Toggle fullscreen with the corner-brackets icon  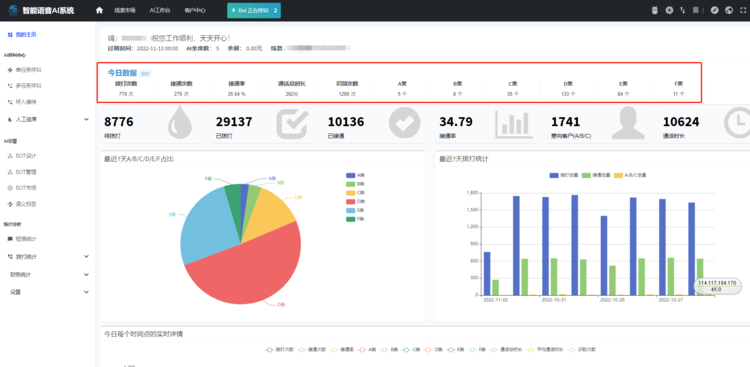click(x=743, y=10)
